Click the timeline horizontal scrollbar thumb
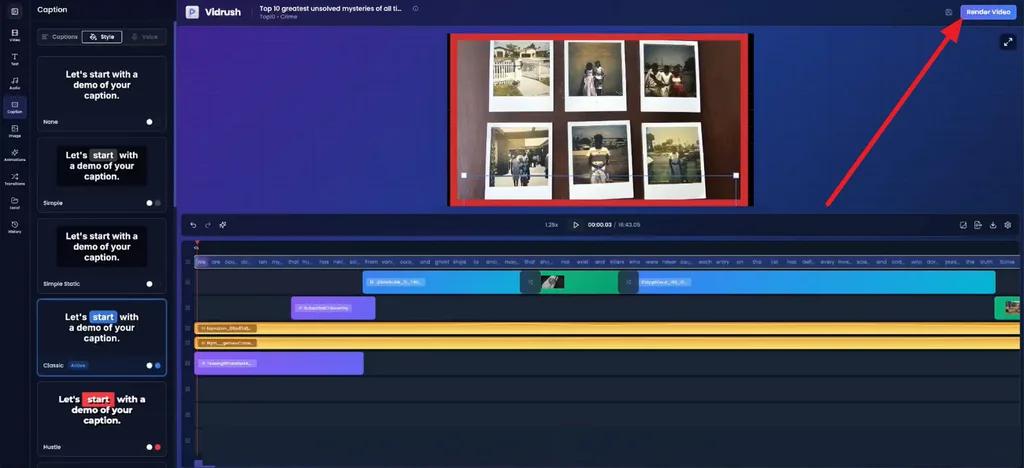 click(205, 463)
